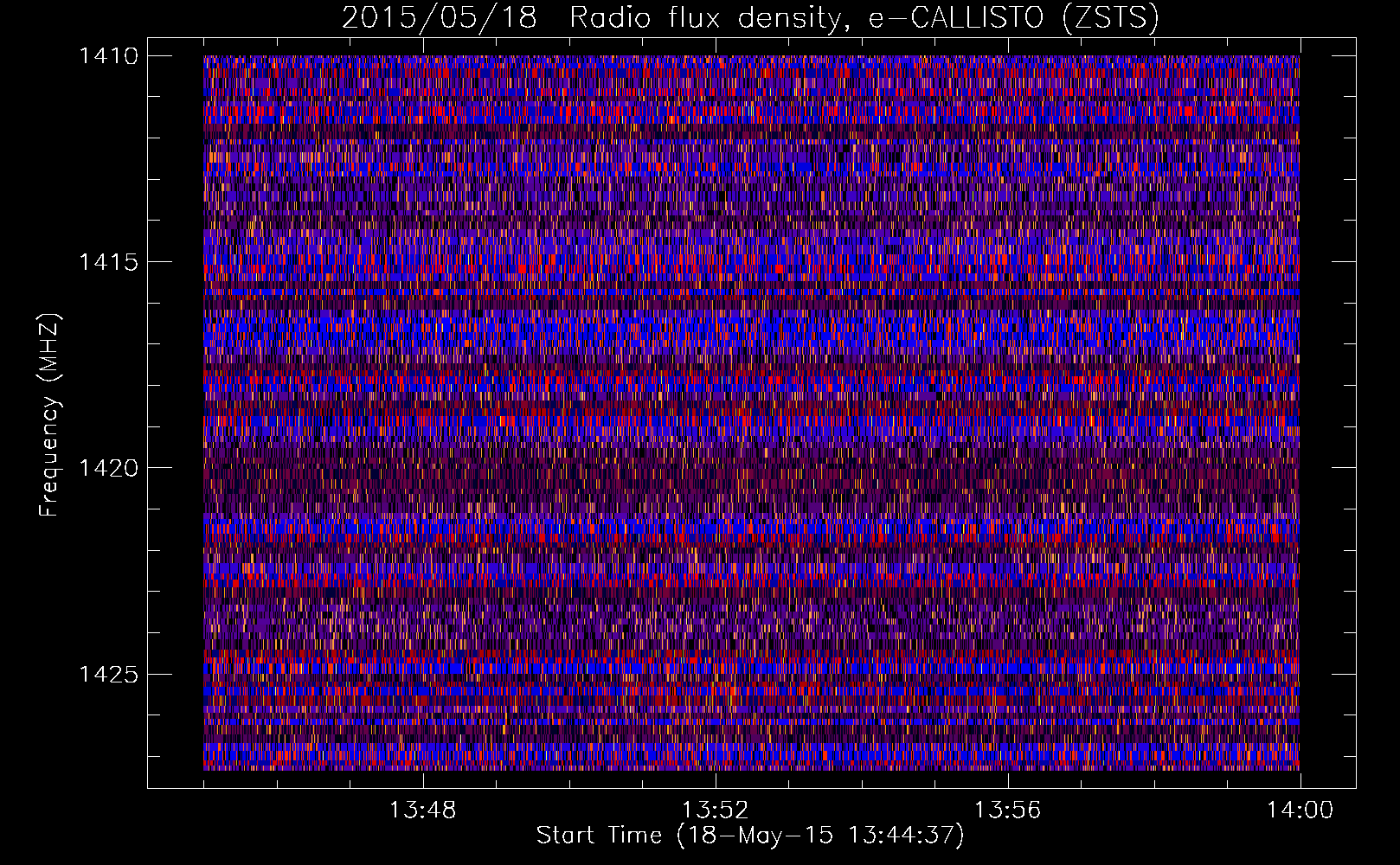Click the 1410 frequency tick label

[108, 56]
